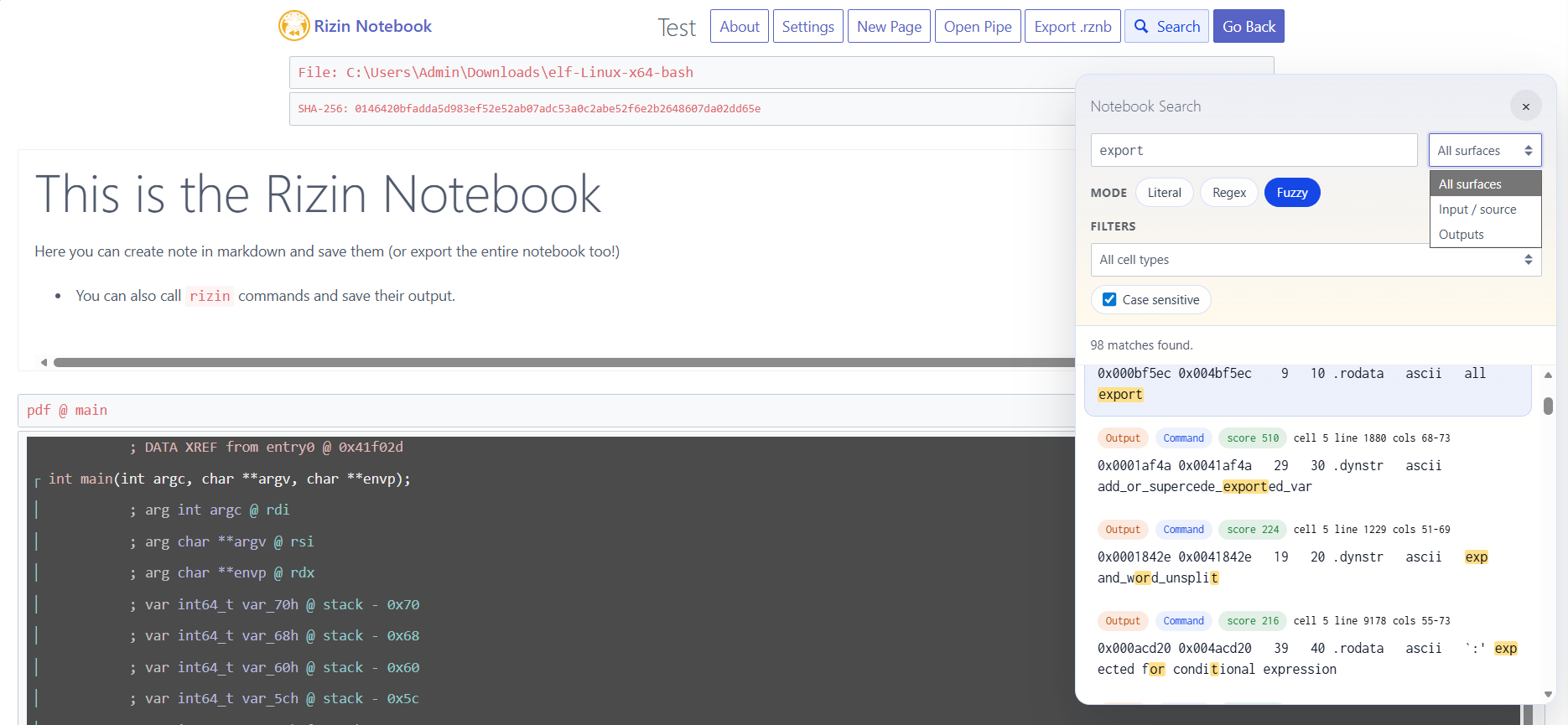Click the DATA XREF from entry0 line
Screen dimensions: 1568x725
pyautogui.click(x=266, y=448)
